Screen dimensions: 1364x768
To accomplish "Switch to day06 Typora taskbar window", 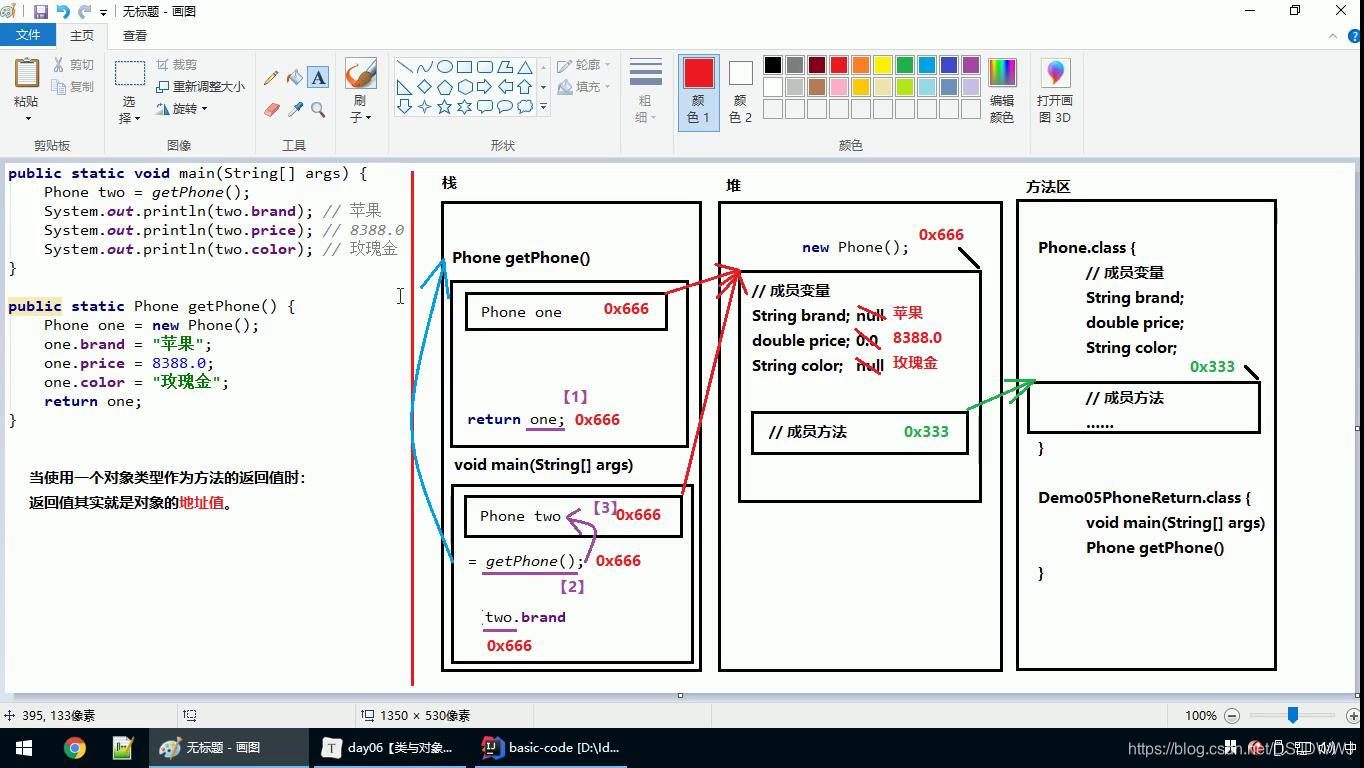I will tap(390, 748).
